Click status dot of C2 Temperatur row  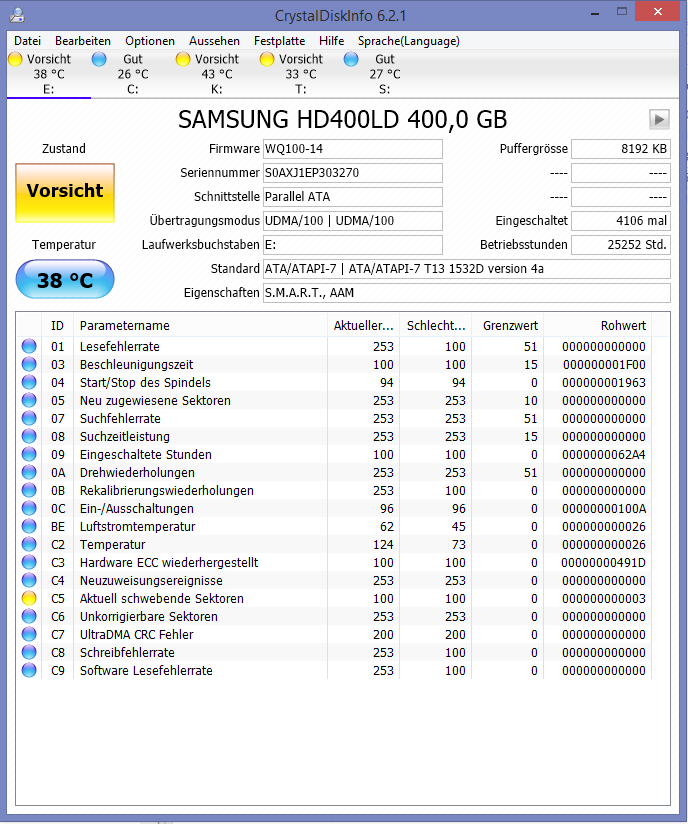click(x=29, y=544)
